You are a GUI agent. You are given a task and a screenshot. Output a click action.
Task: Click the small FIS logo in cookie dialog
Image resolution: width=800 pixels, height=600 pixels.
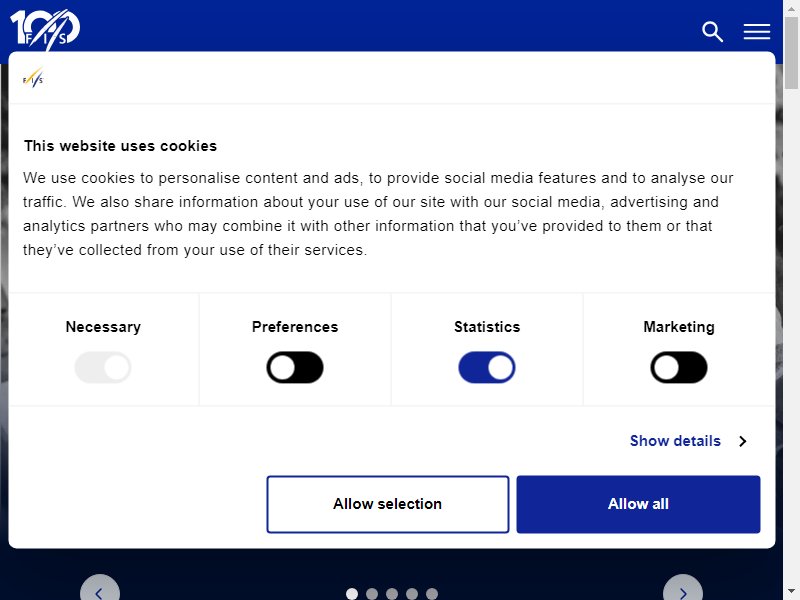point(33,78)
